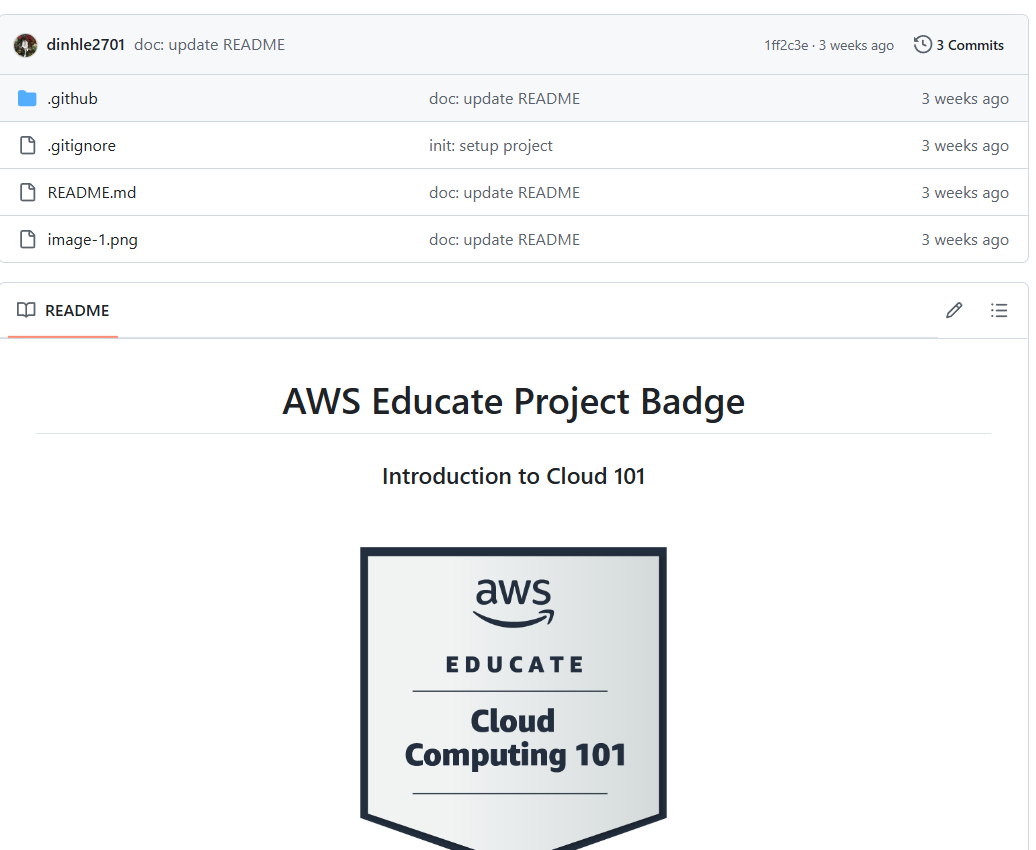Click the top 'doc: update README' commit message
The image size is (1036, 850).
(209, 44)
